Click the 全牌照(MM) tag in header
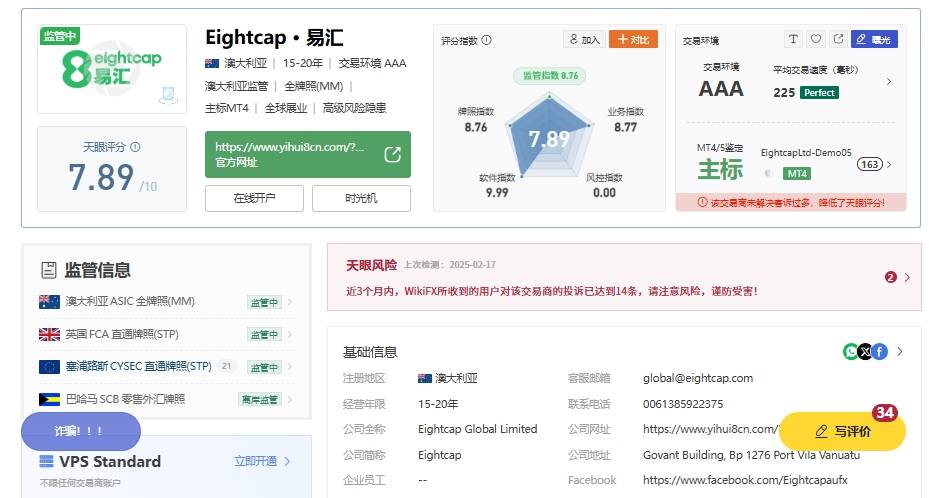 [313, 86]
